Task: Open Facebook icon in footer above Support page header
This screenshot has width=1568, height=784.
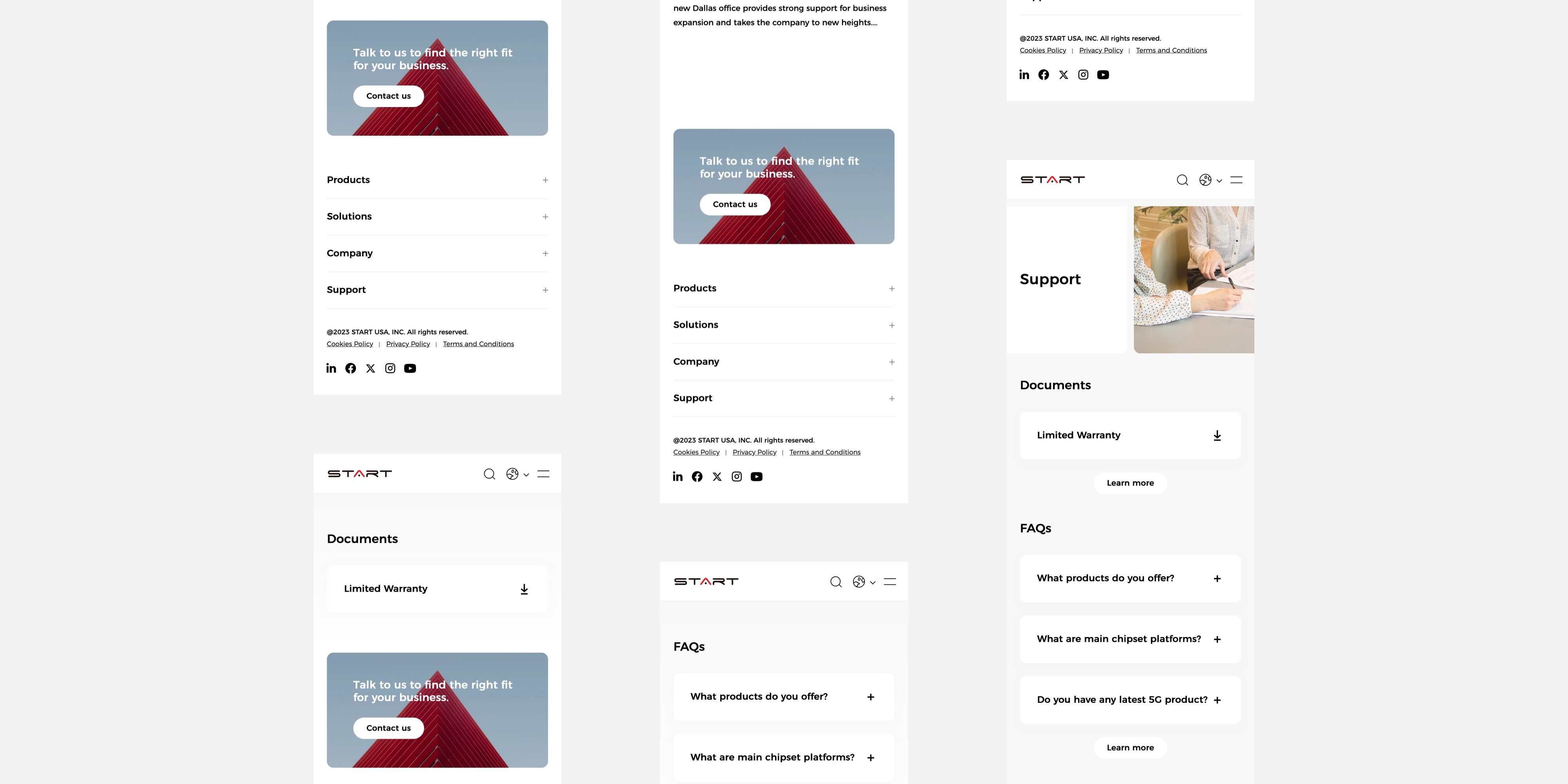Action: 1043,75
